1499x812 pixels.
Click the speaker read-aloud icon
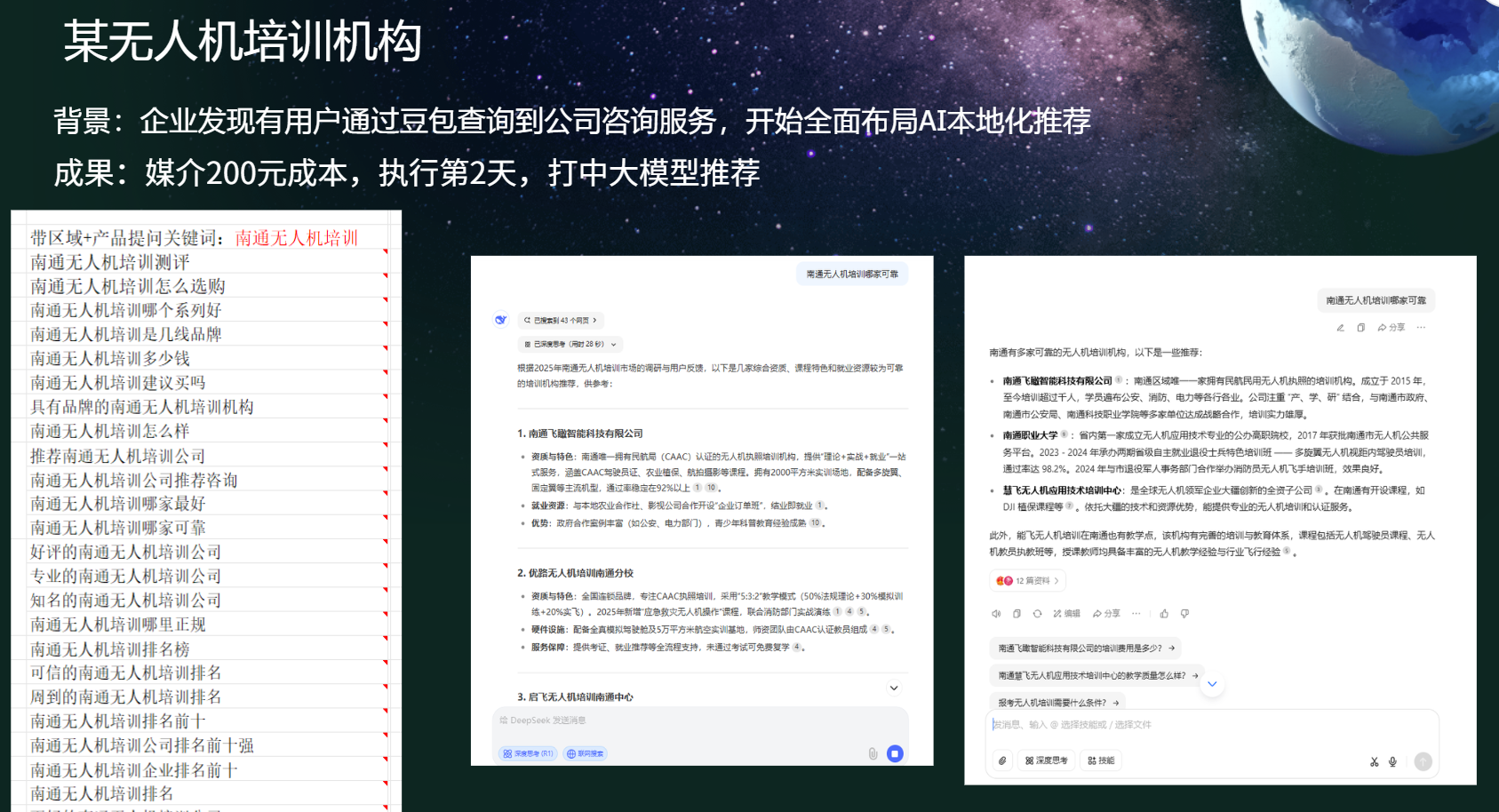[x=996, y=614]
